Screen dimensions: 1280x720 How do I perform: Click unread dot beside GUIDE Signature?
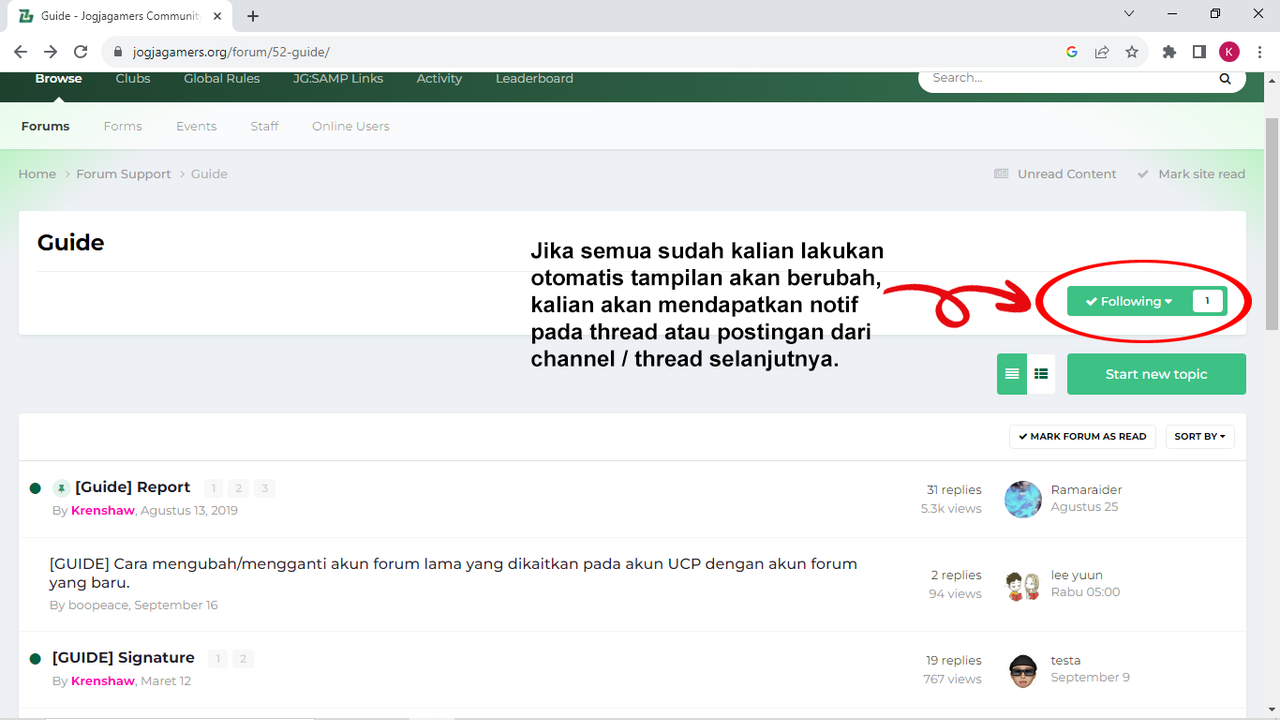click(x=35, y=659)
